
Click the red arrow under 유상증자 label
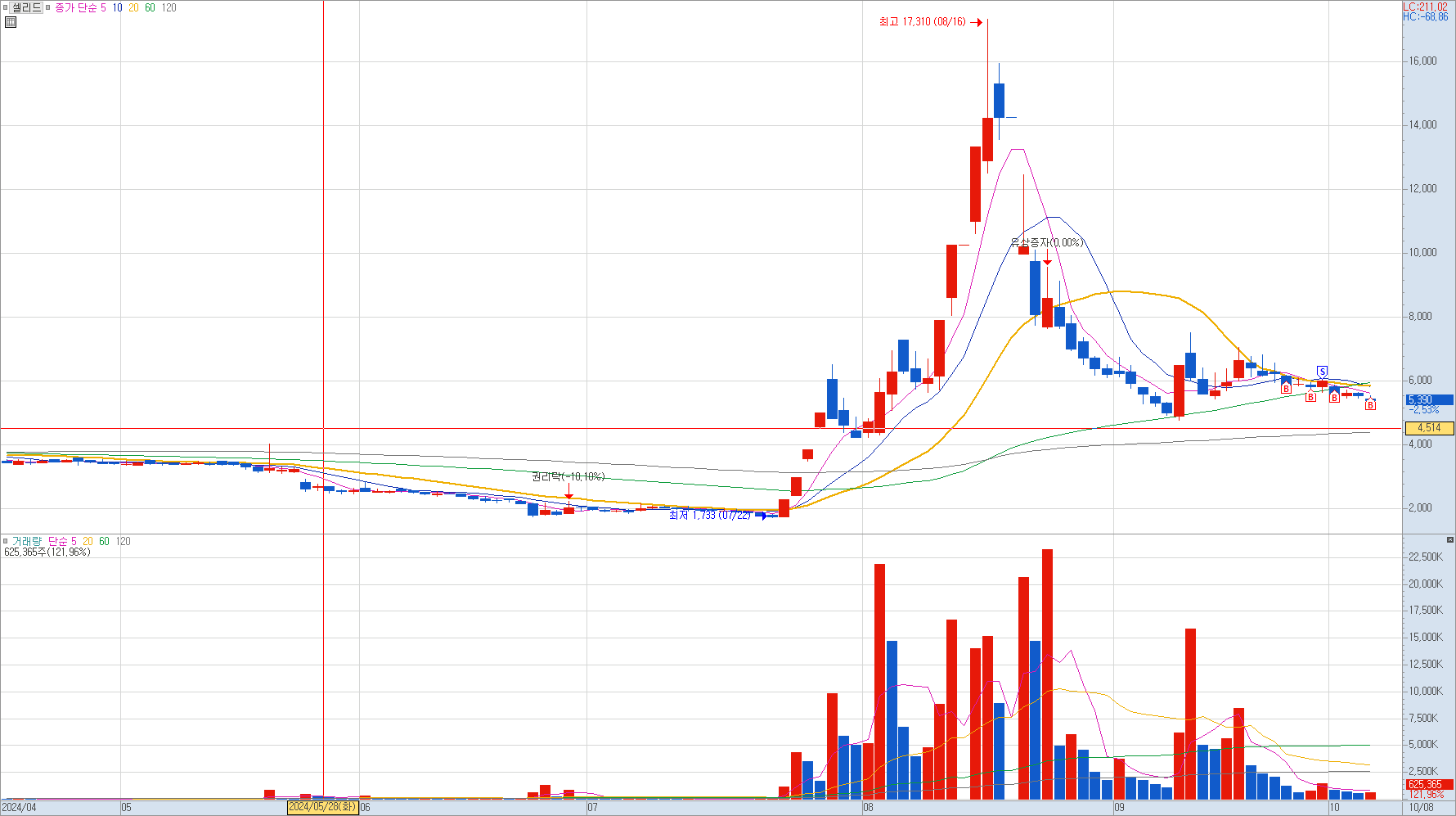click(x=1047, y=257)
